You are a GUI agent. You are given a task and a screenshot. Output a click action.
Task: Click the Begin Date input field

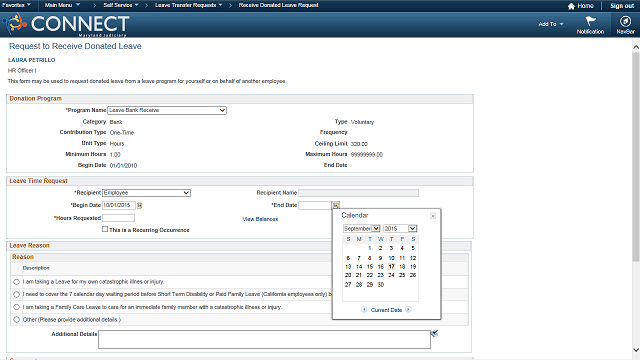click(x=119, y=205)
